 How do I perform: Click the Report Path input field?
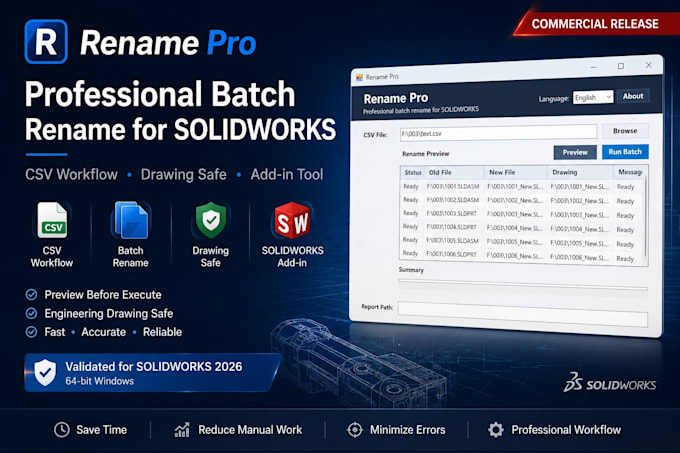pos(523,313)
